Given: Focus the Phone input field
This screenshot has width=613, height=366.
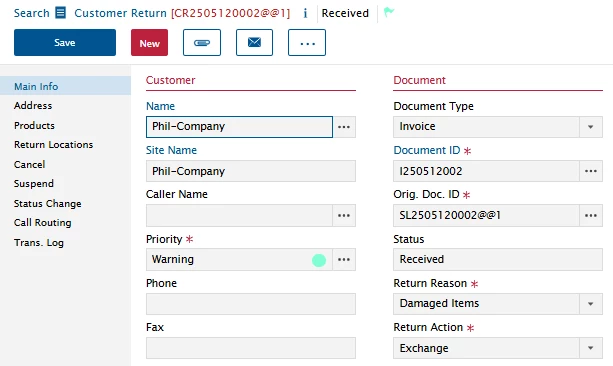Looking at the screenshot, I should [x=251, y=304].
